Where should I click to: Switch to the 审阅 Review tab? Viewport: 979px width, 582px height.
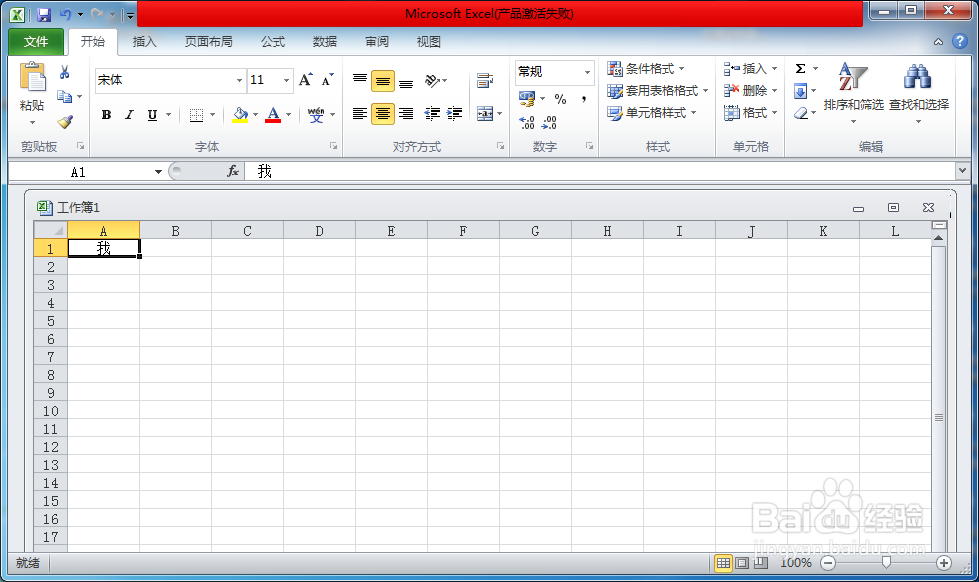coord(376,42)
